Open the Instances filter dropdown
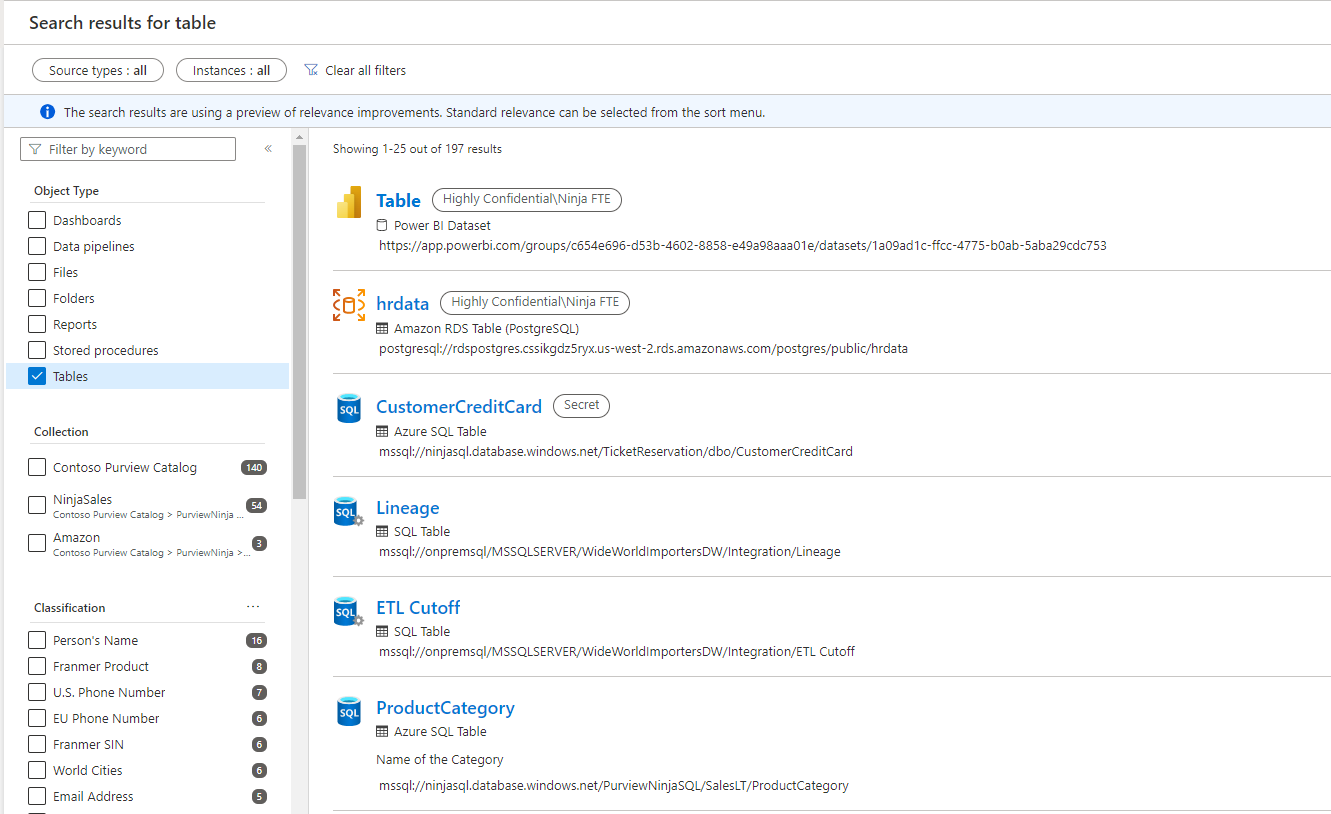Image resolution: width=1331 pixels, height=814 pixels. [231, 70]
